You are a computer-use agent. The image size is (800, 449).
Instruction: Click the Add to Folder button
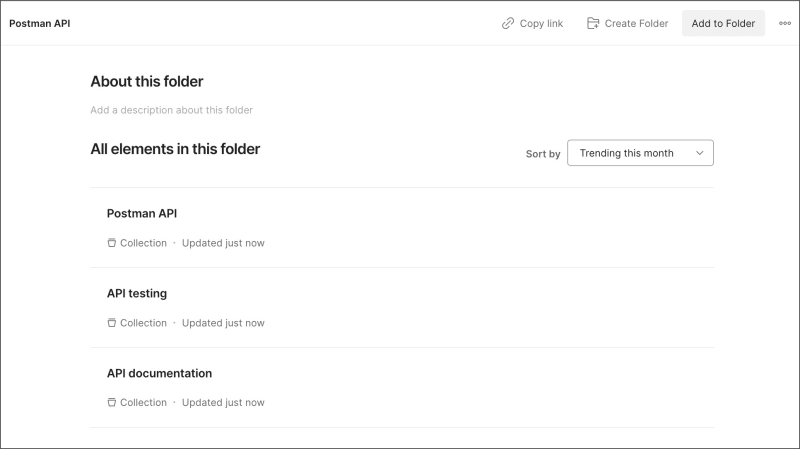(723, 23)
